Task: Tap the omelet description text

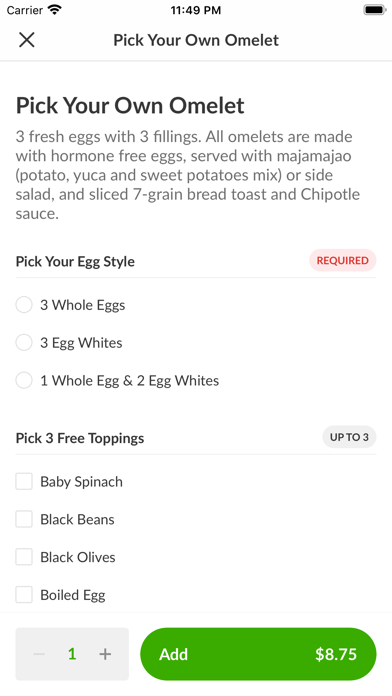Action: [x=188, y=175]
